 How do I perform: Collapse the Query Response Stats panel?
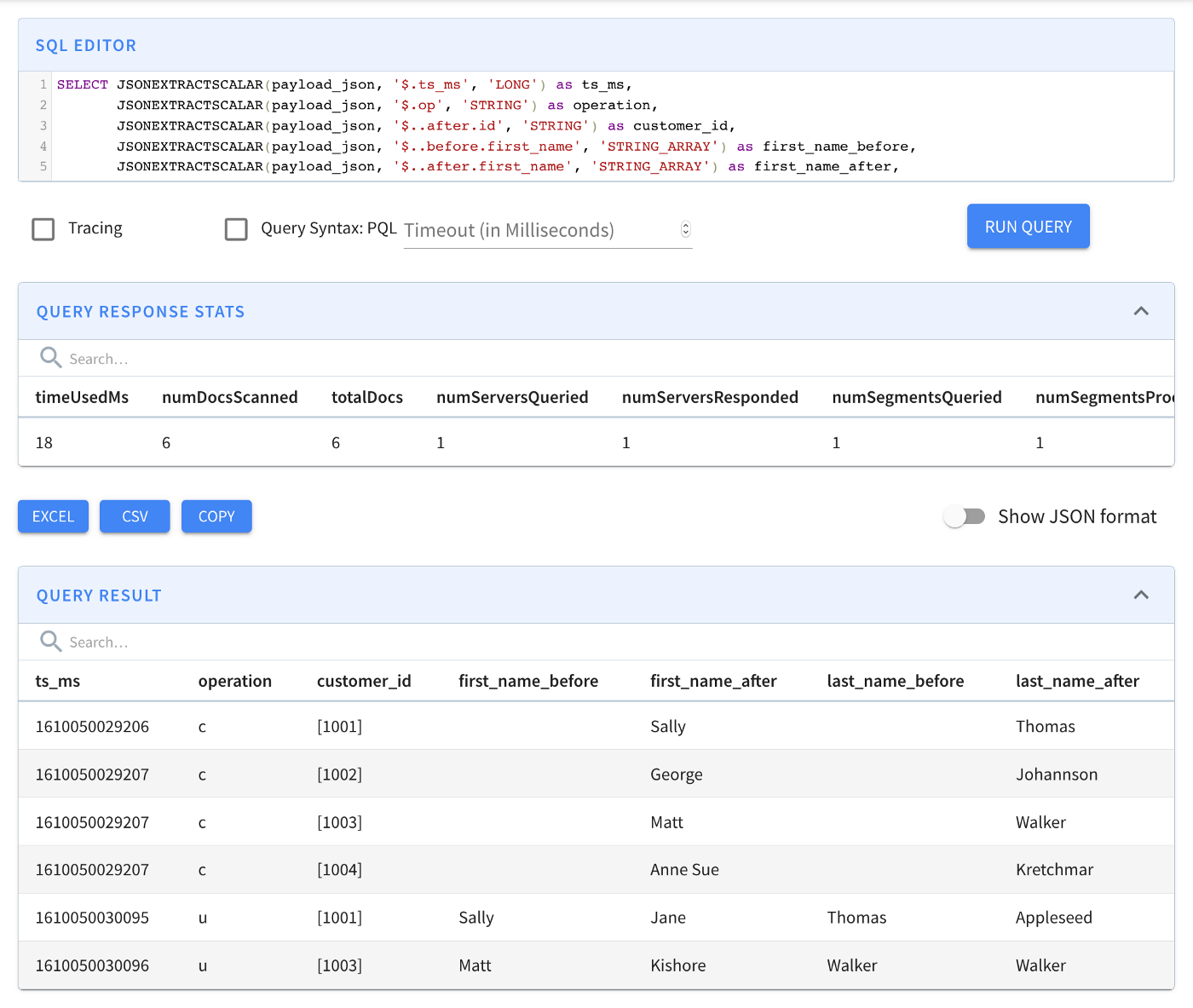(1141, 311)
